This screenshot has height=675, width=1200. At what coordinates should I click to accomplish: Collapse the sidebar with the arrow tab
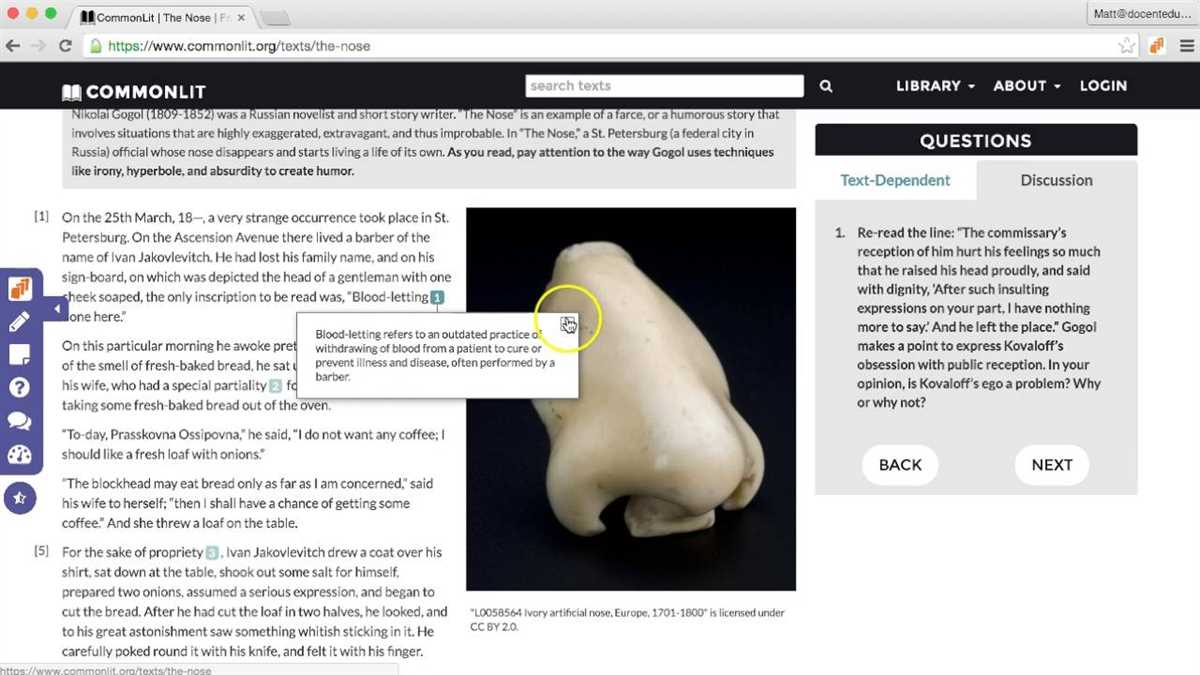[55, 309]
